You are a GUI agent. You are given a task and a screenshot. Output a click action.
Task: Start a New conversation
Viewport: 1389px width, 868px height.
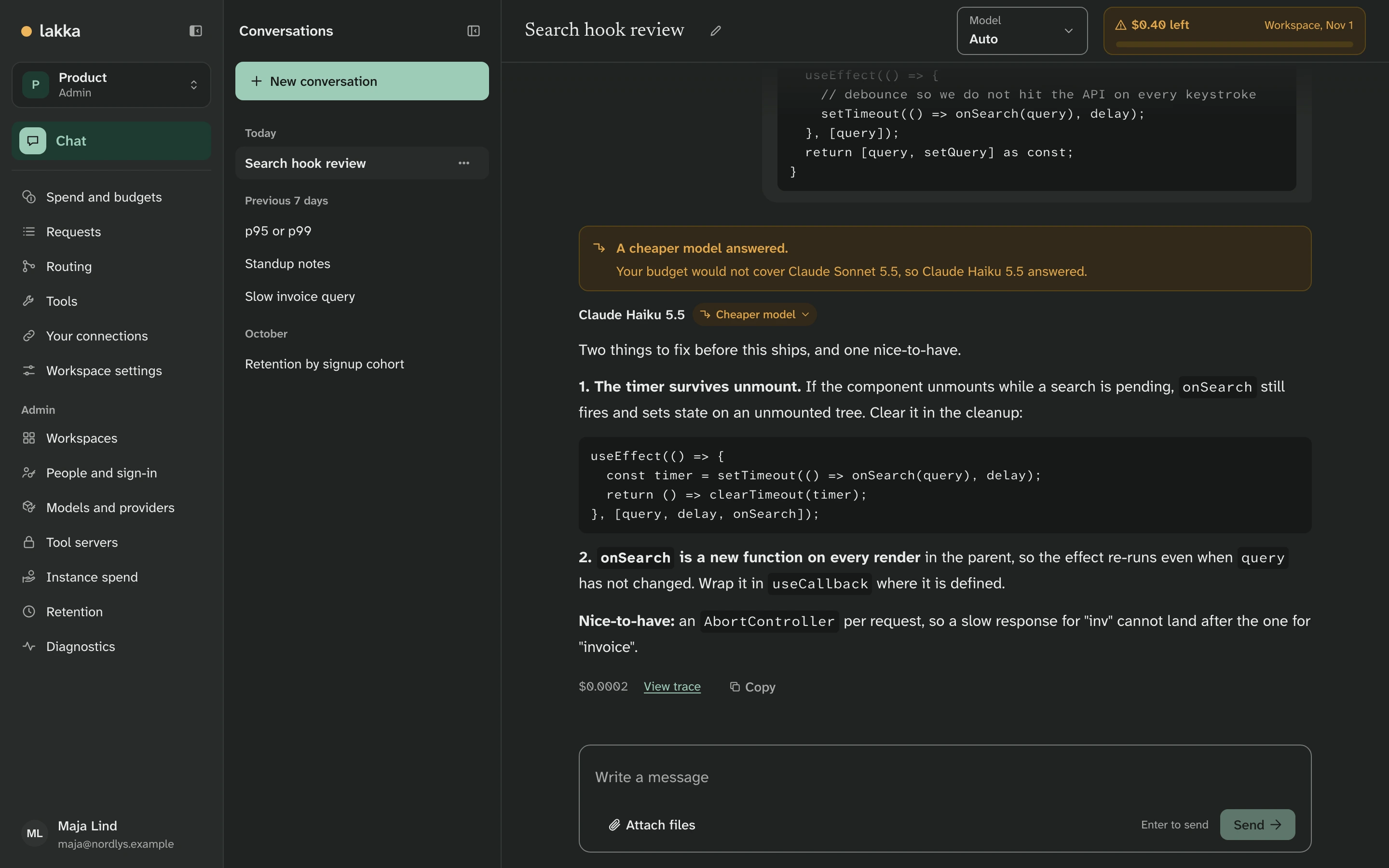tap(362, 81)
